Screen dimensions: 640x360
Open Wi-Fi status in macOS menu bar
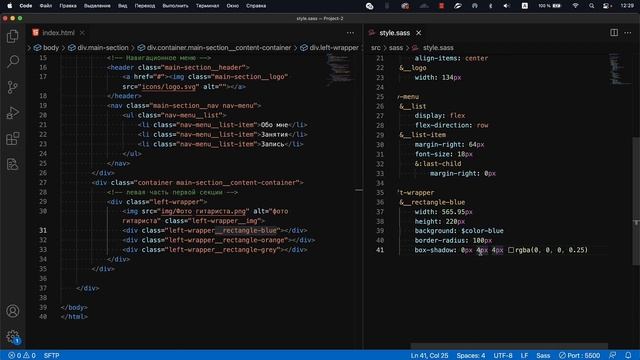click(576, 6)
